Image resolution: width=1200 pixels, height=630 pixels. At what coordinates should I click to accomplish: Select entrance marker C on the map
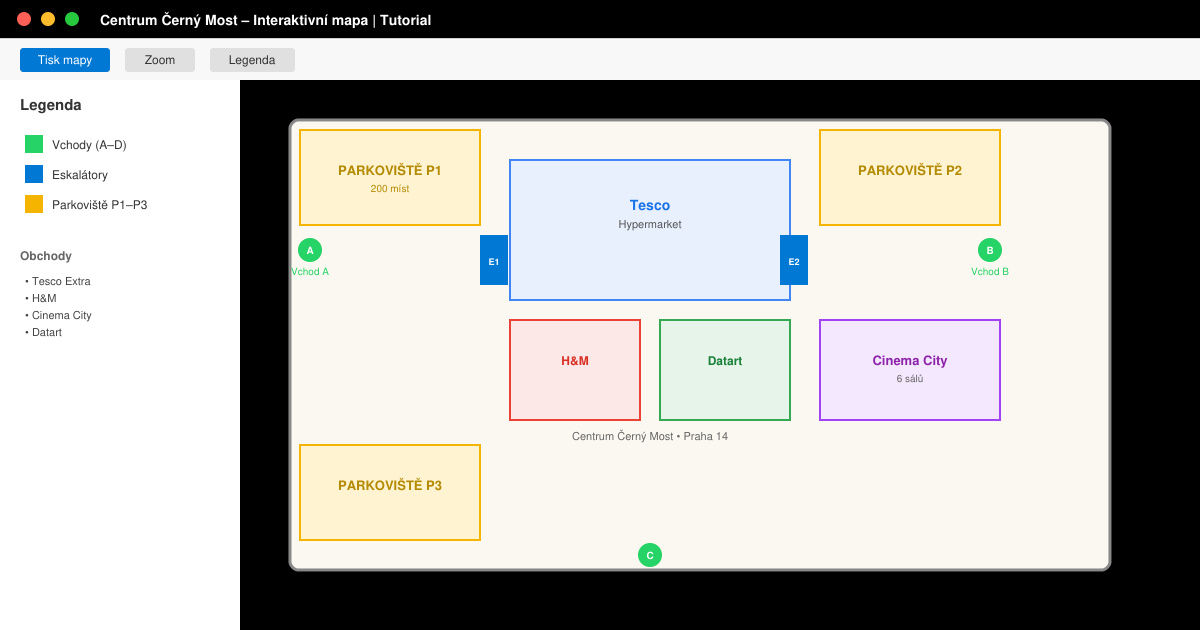click(650, 555)
